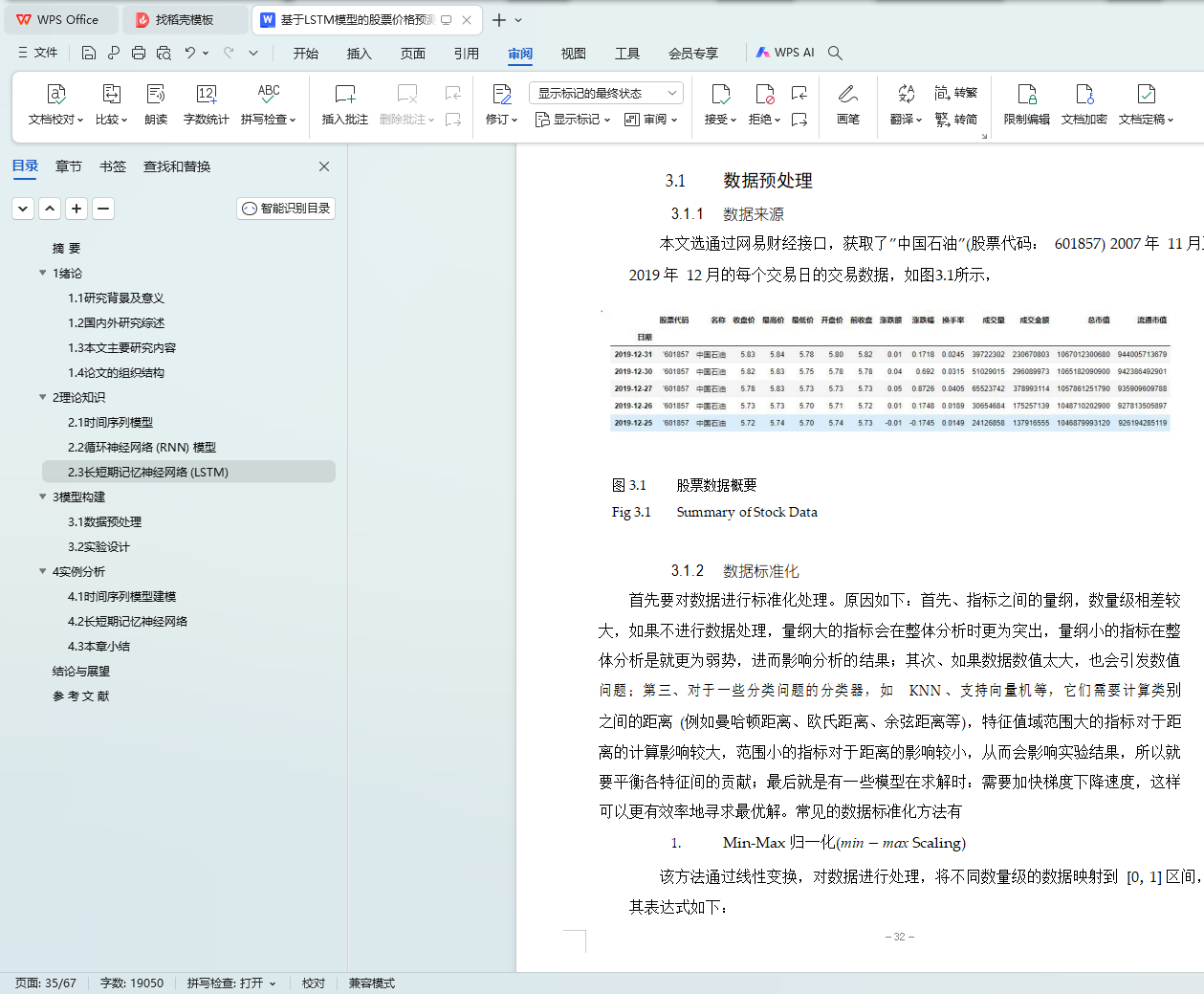Switch to WPS Office home tab
This screenshot has height=994, width=1204.
[x=59, y=19]
